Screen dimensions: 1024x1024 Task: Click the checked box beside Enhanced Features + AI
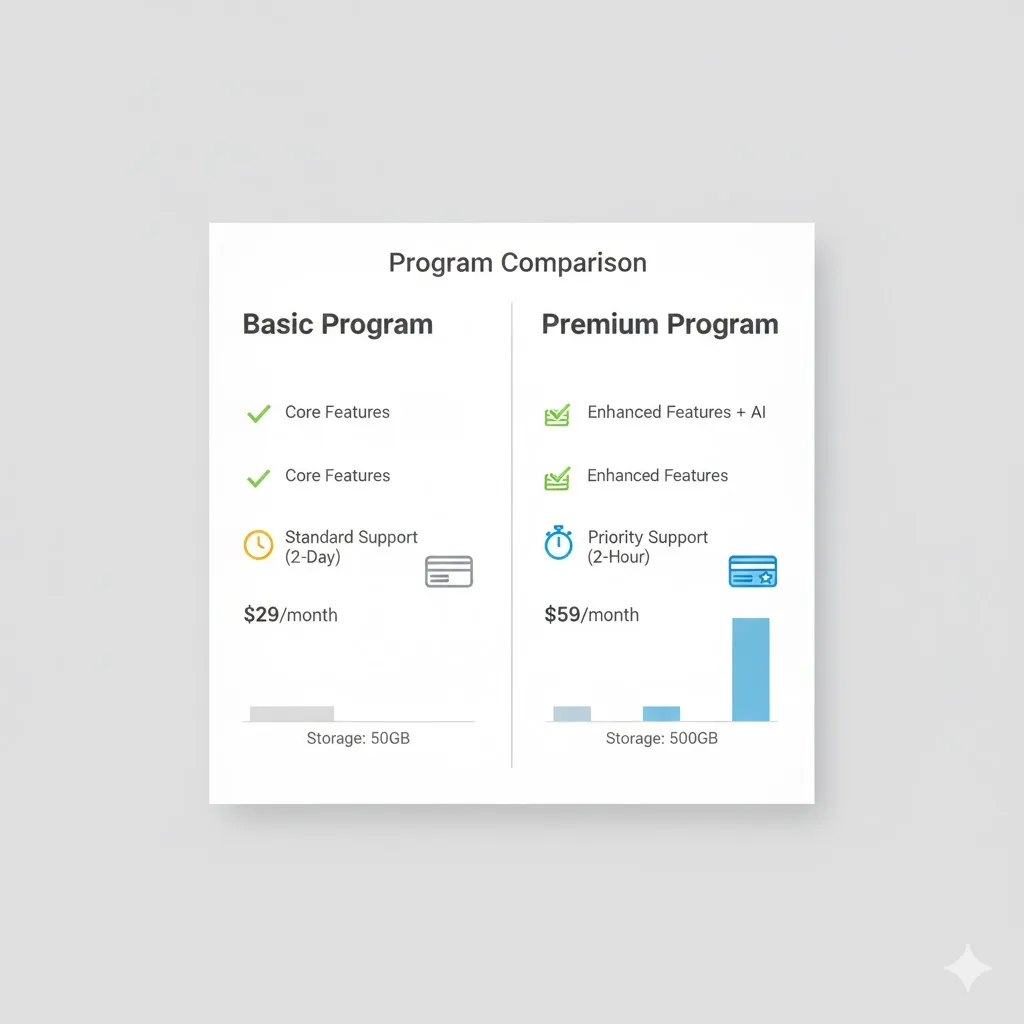pyautogui.click(x=557, y=414)
